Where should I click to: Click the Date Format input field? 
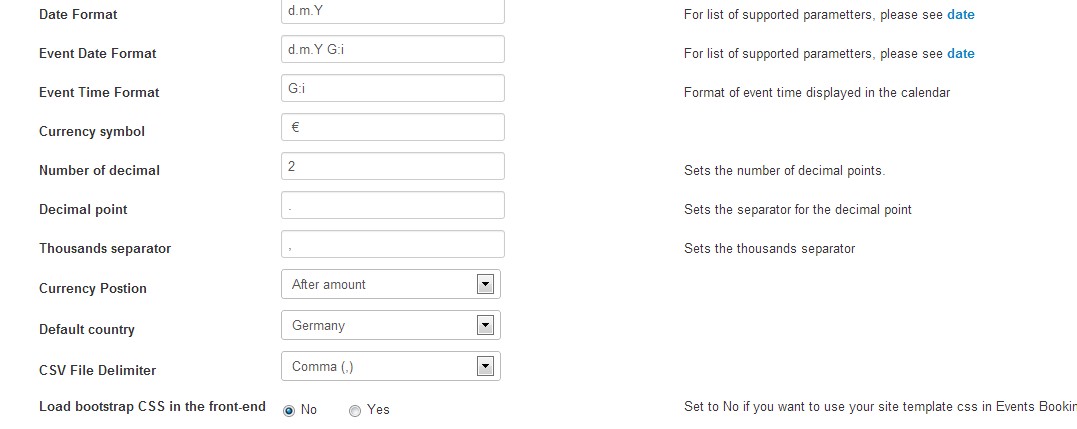(x=393, y=12)
